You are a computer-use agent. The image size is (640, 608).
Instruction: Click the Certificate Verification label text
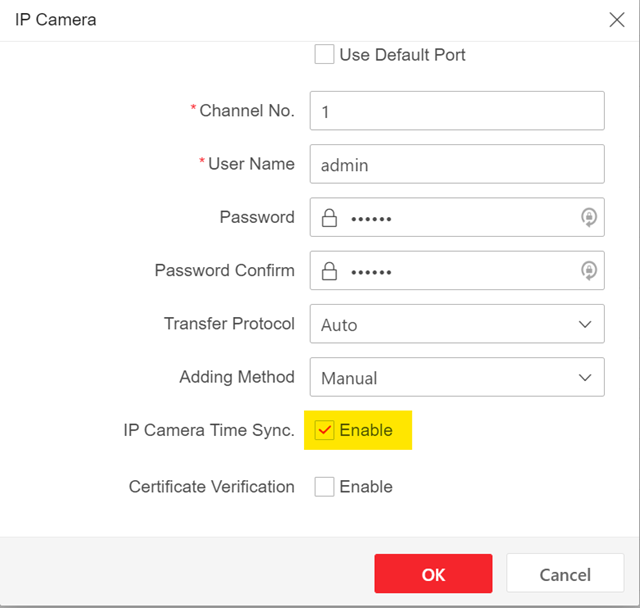click(x=211, y=487)
